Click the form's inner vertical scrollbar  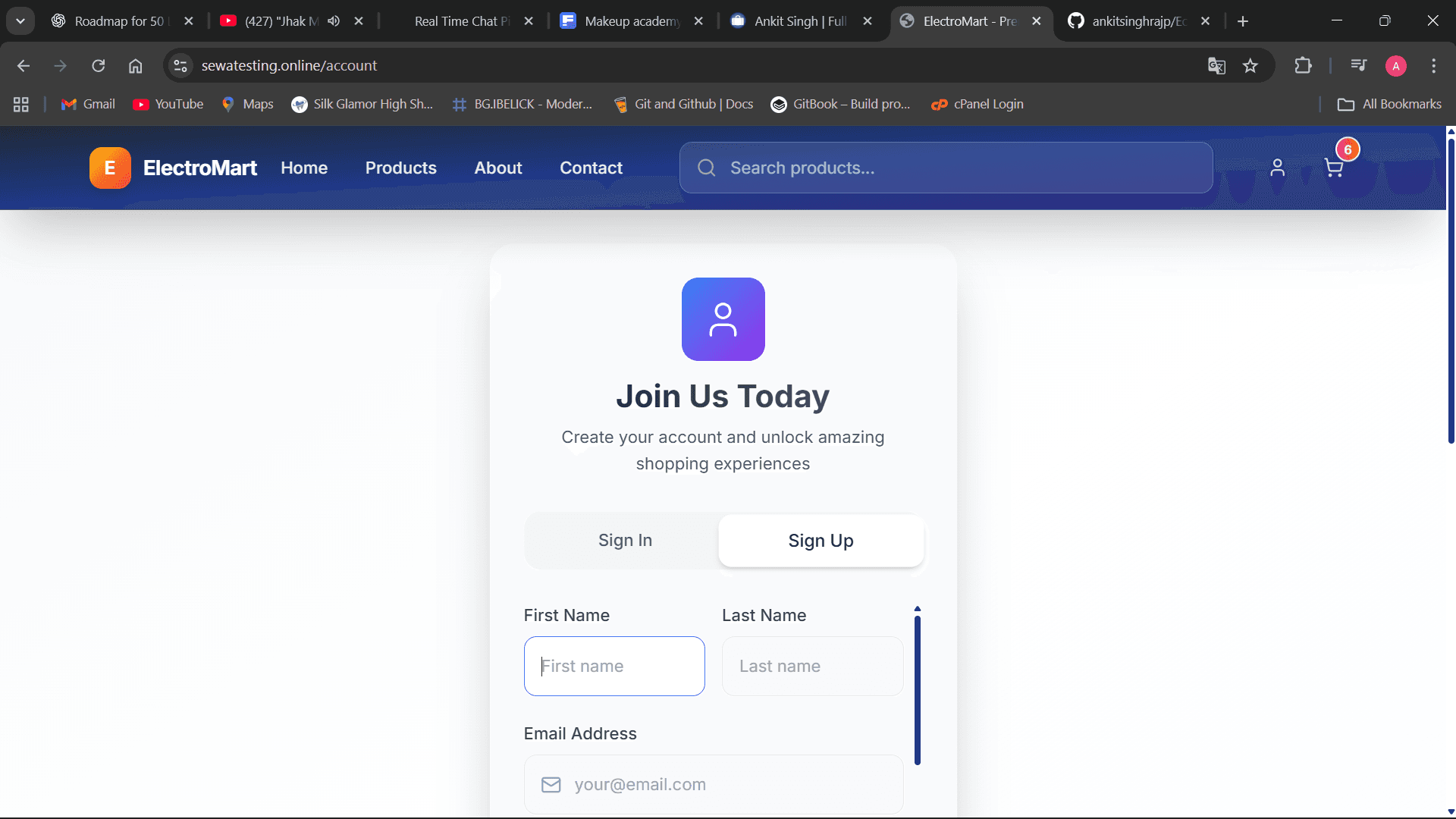click(917, 689)
